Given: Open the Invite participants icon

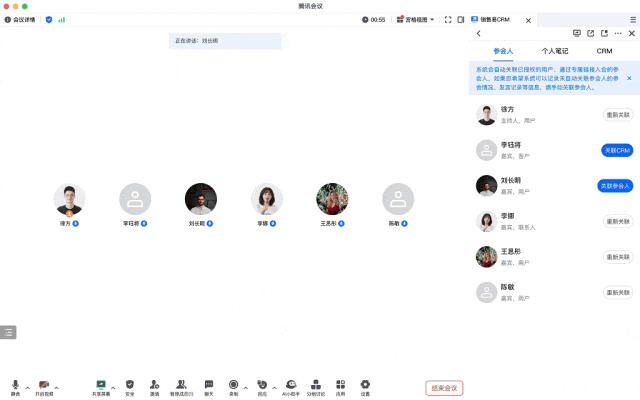Looking at the screenshot, I should 155,386.
